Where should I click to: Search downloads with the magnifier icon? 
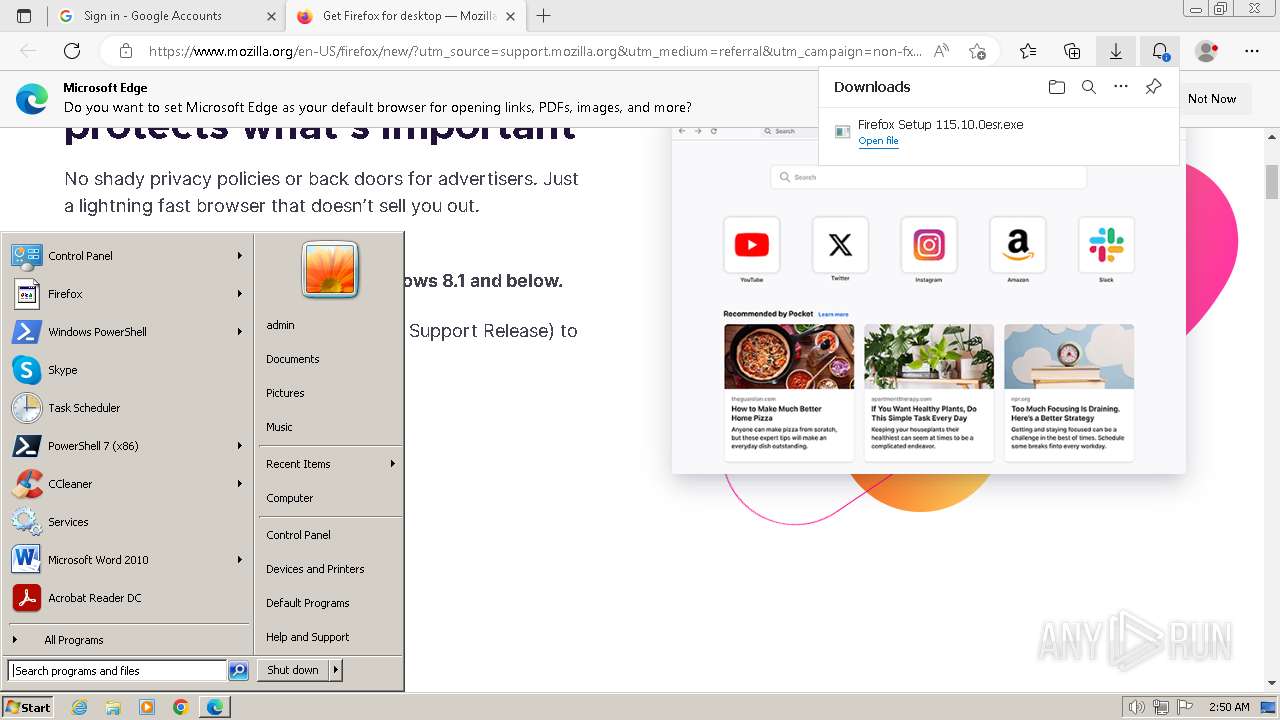tap(1089, 87)
